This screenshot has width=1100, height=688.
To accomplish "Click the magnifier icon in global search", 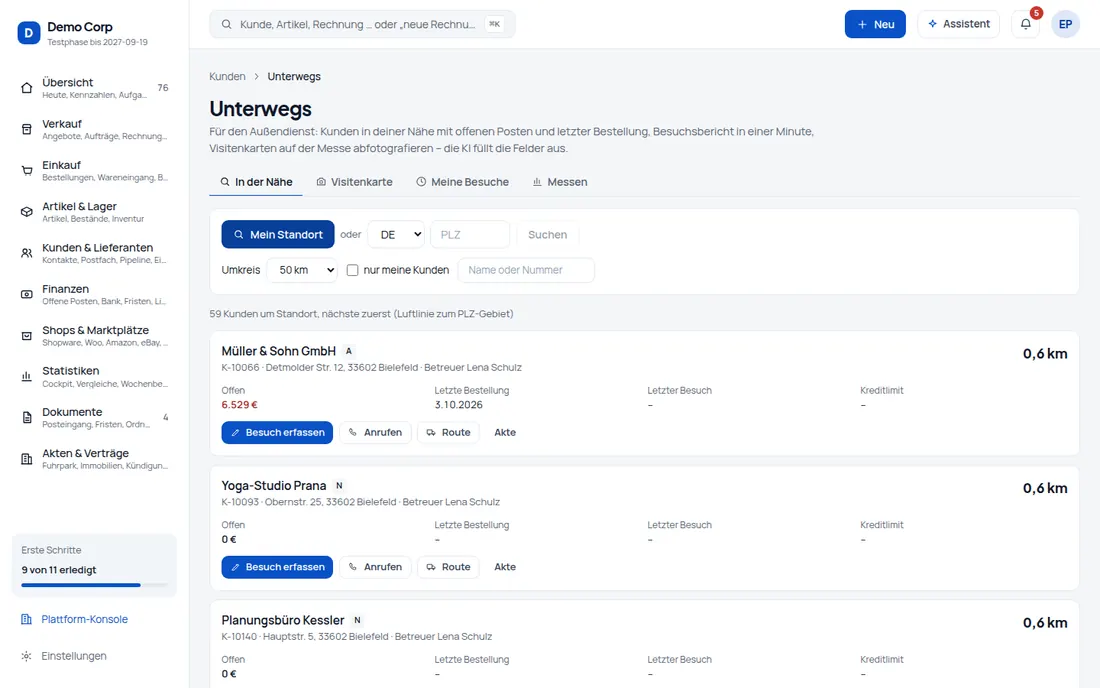I will (227, 24).
